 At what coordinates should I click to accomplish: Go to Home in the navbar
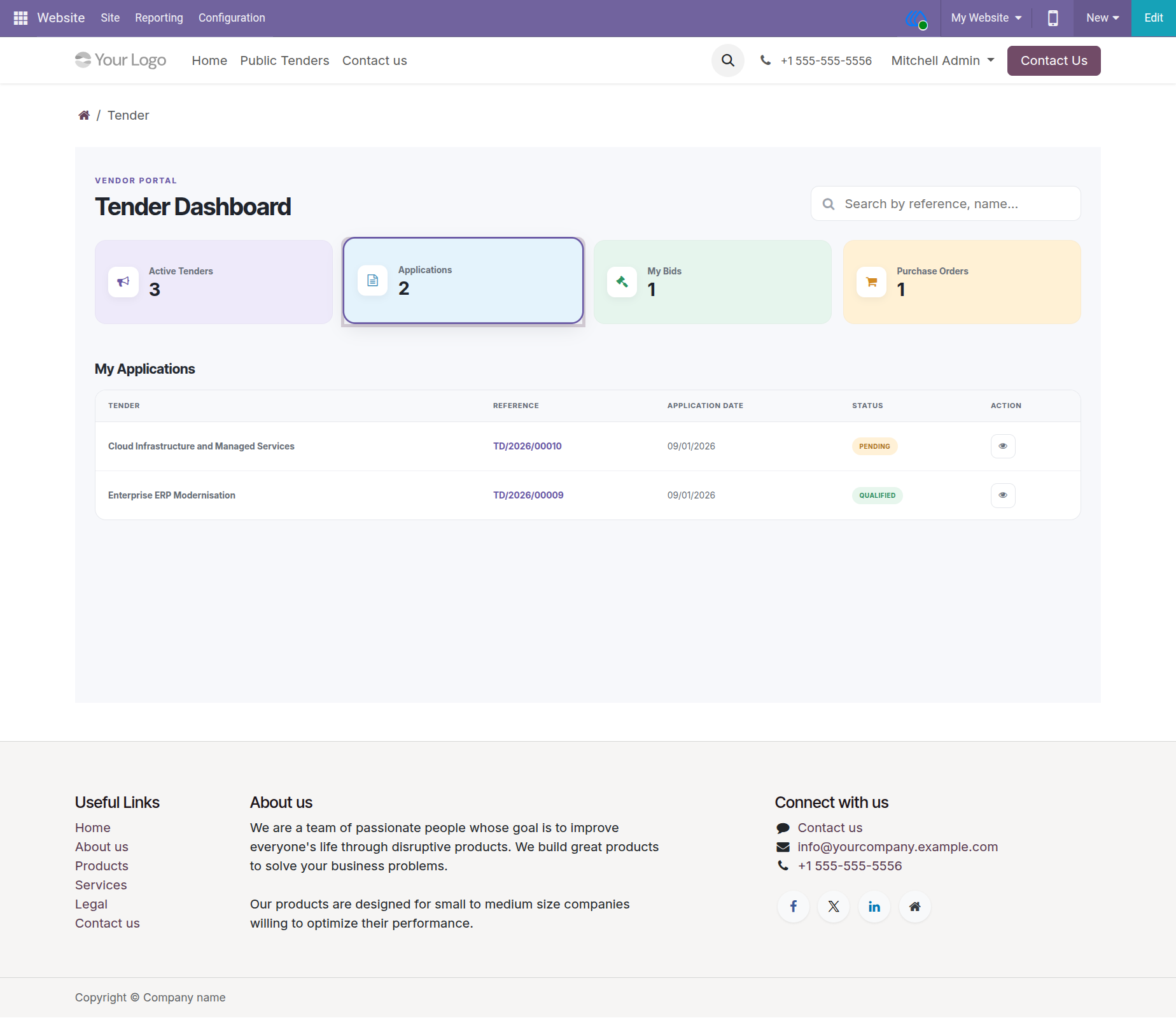pyautogui.click(x=209, y=60)
